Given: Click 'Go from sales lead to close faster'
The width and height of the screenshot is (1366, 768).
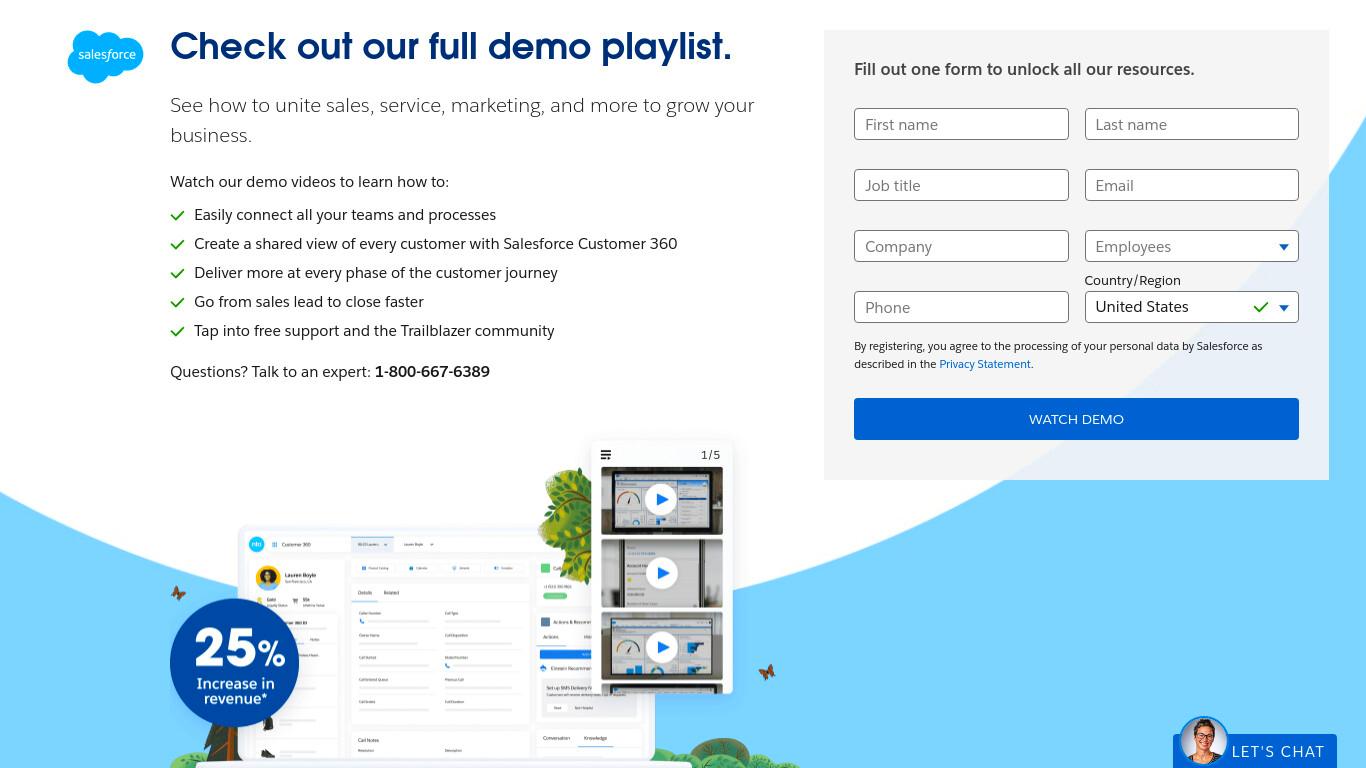Looking at the screenshot, I should coord(309,302).
